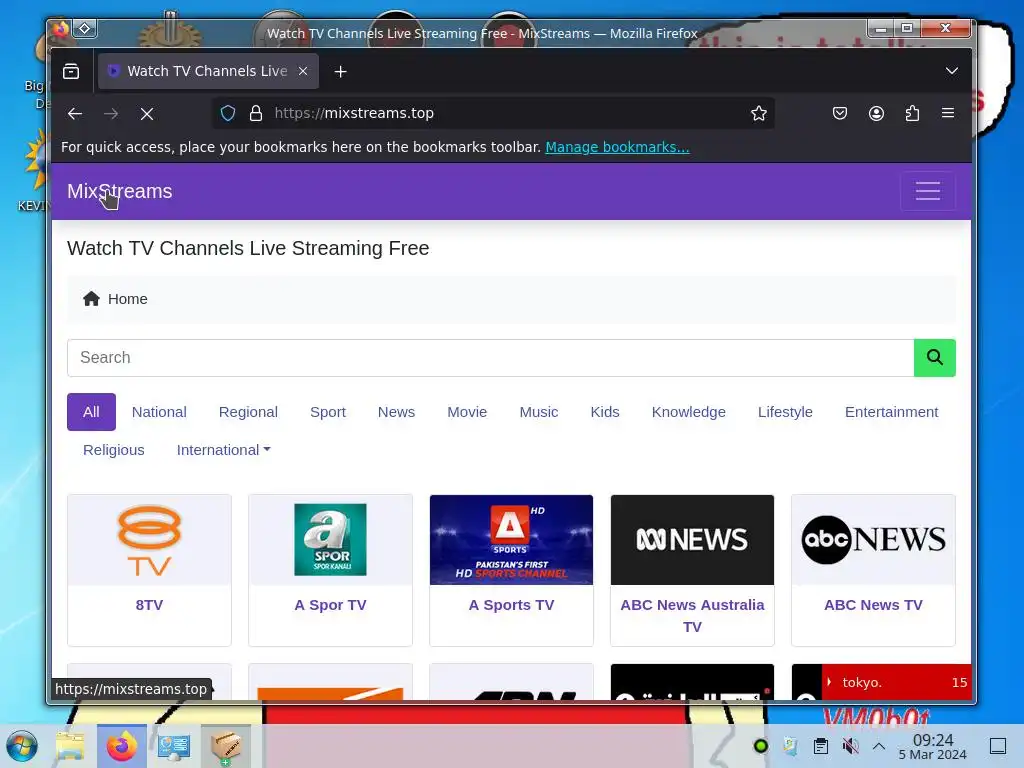Screen dimensions: 1024x768
Task: Select the Regional category
Action: click(x=248, y=412)
